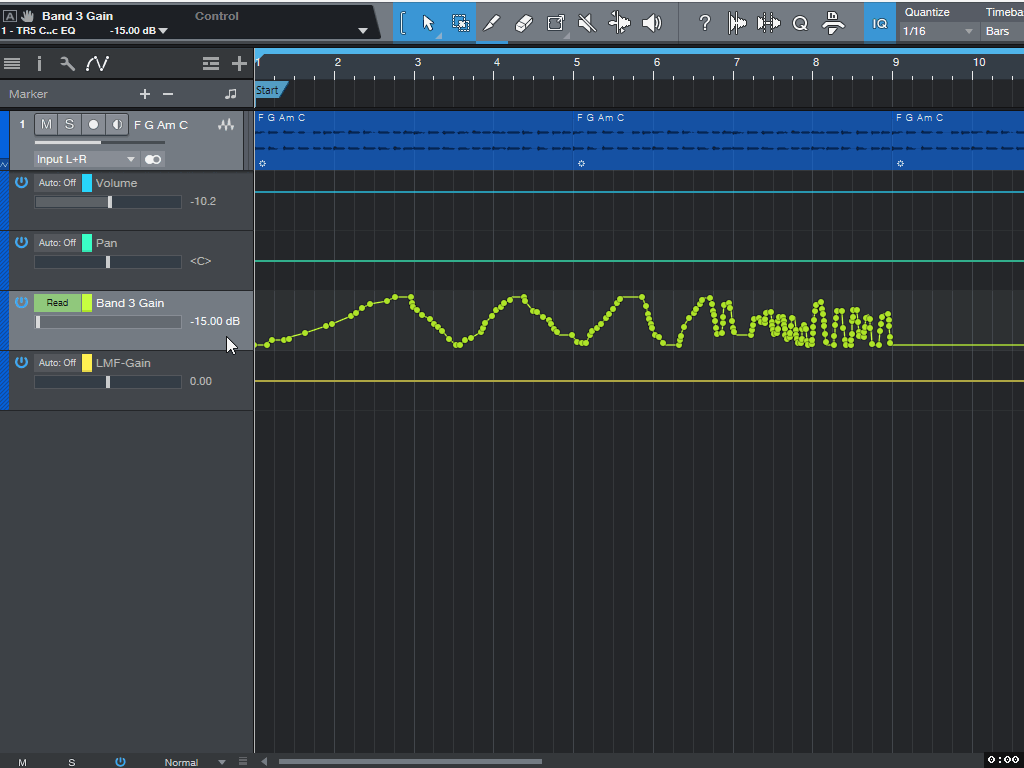Click the wrench options icon
Viewport: 1024px width, 768px height.
(67, 63)
